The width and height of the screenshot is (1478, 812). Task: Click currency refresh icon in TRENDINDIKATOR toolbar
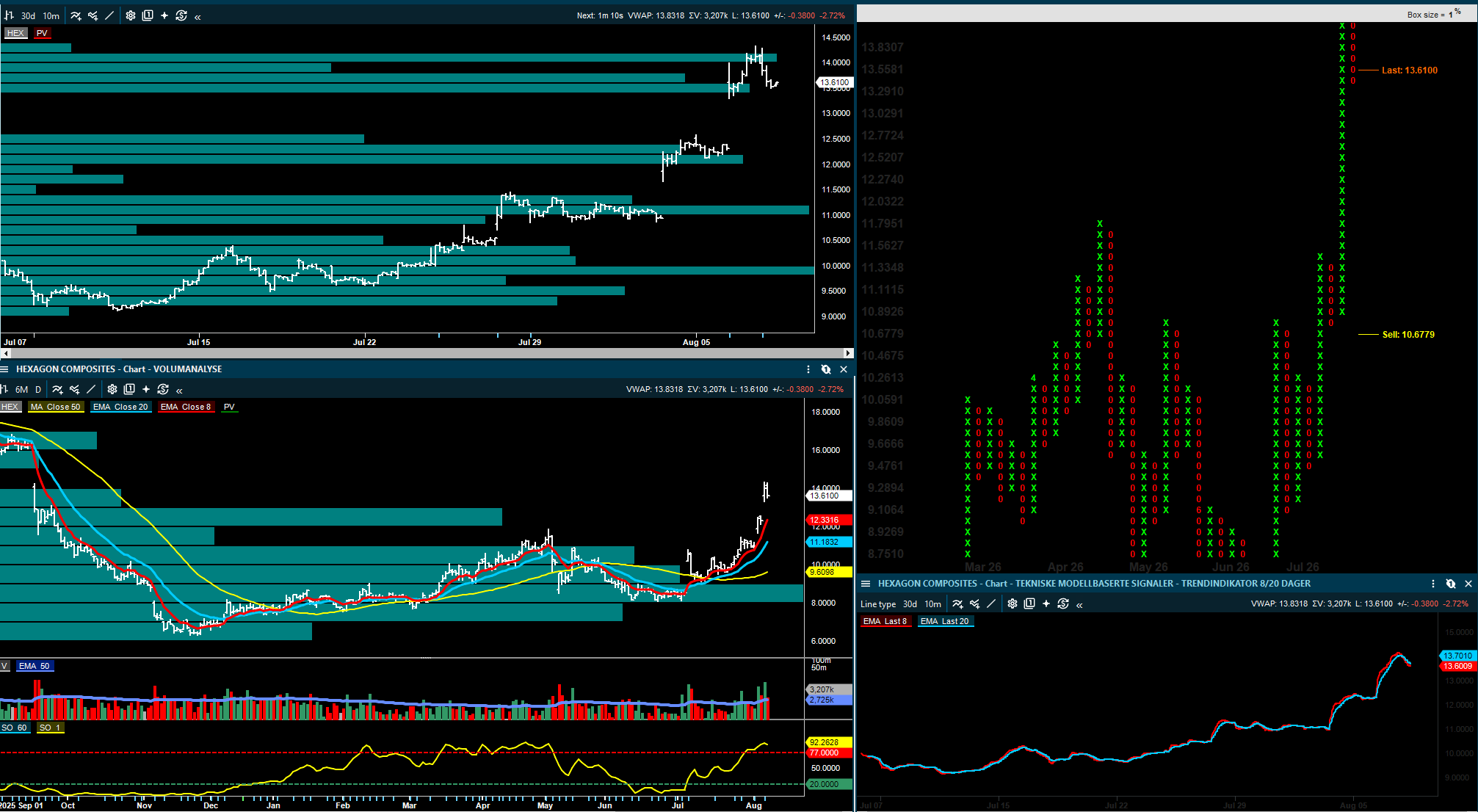(x=1063, y=603)
